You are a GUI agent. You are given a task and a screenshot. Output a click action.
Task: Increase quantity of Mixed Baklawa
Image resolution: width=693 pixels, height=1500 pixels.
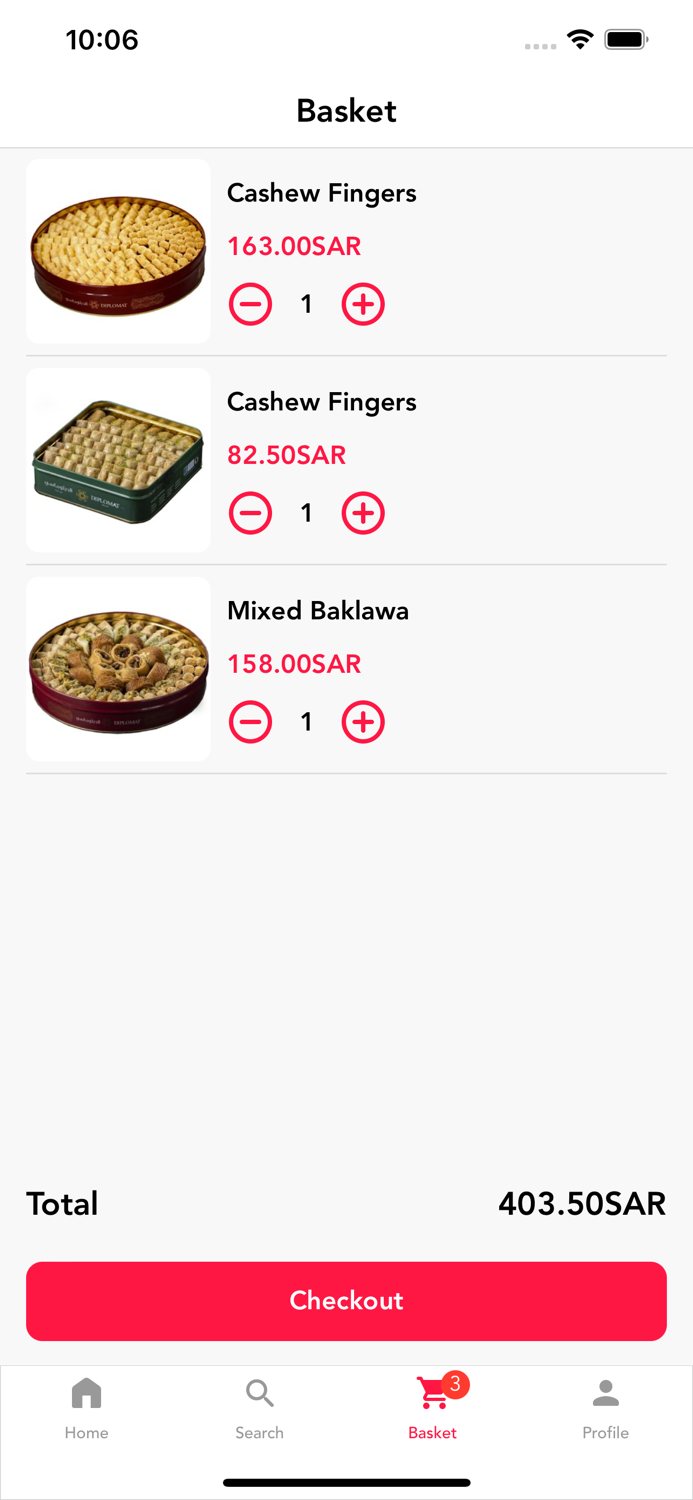pos(363,722)
